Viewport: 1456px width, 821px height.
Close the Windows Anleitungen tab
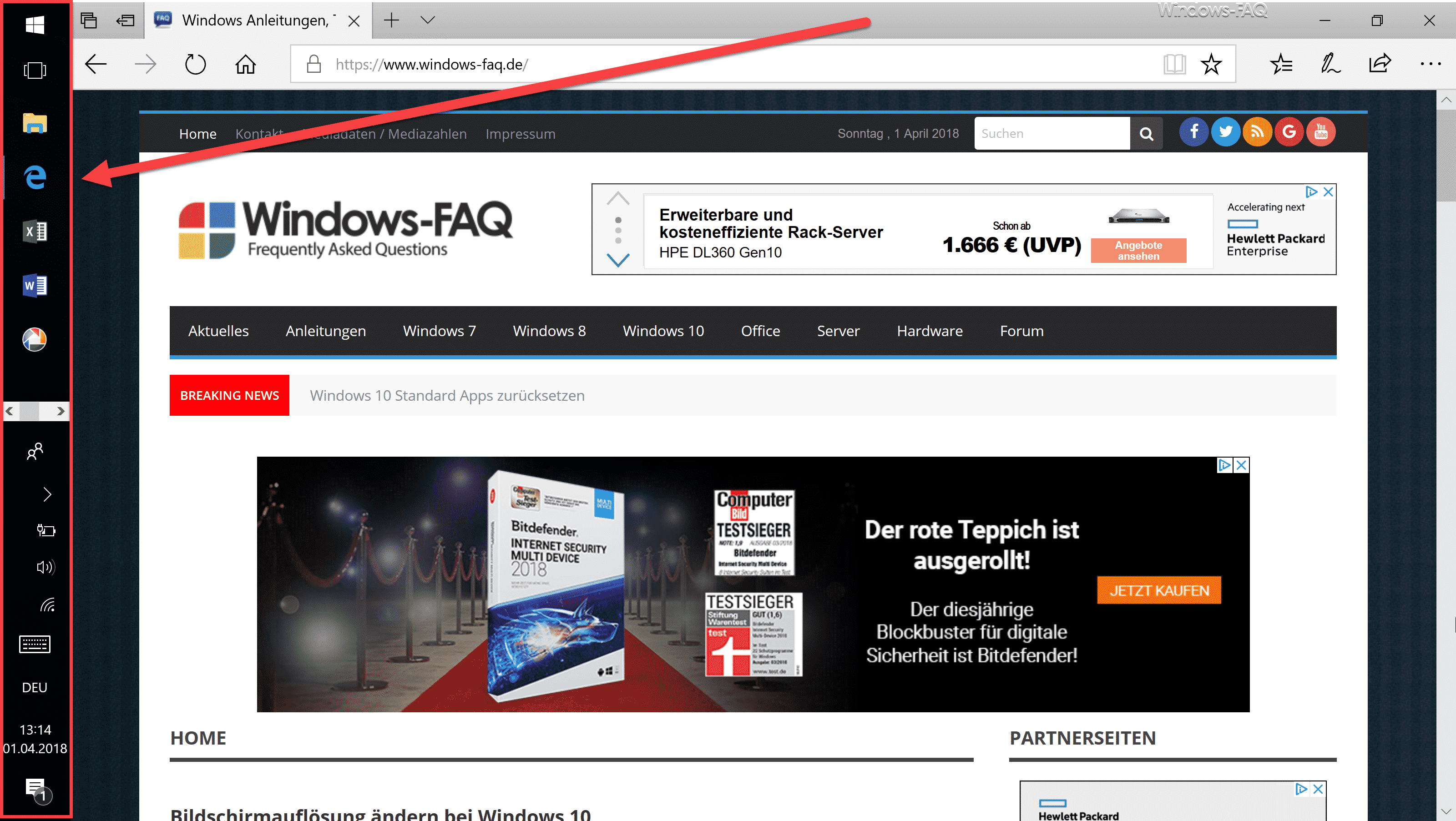(x=354, y=21)
